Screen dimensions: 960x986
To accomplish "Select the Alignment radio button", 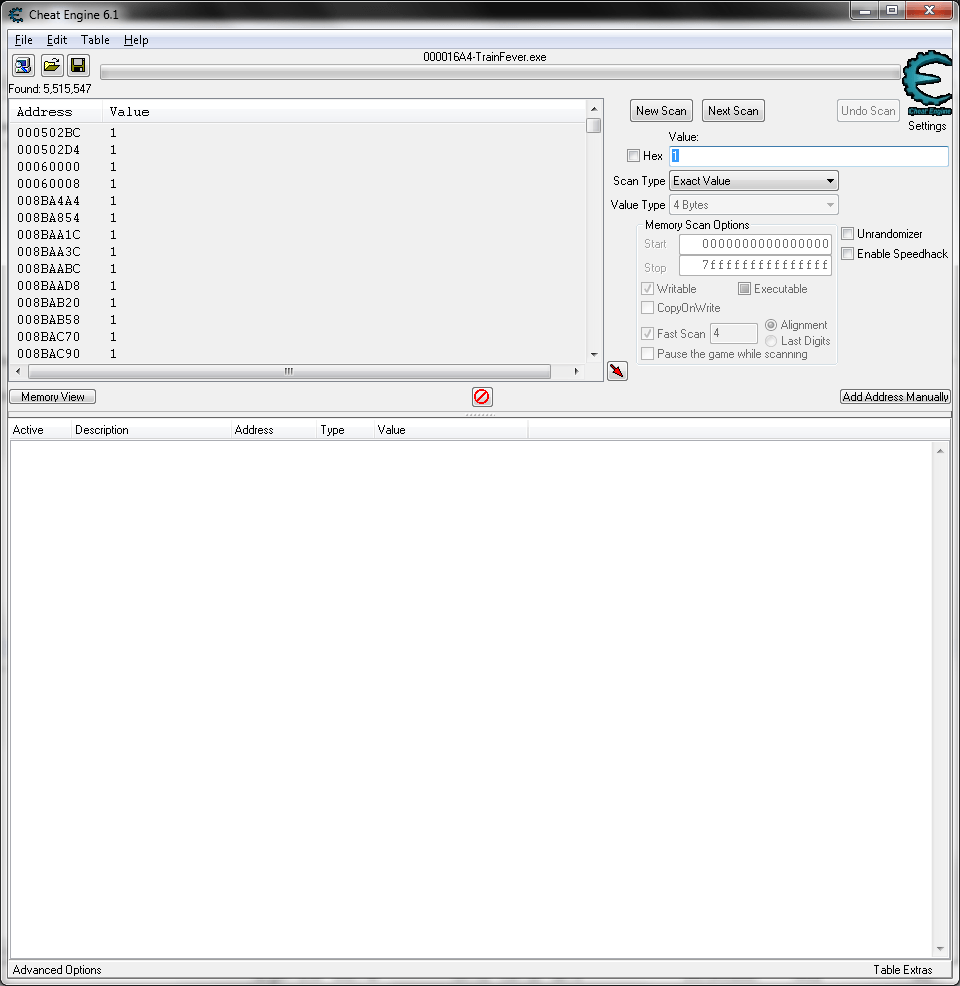I will click(771, 325).
